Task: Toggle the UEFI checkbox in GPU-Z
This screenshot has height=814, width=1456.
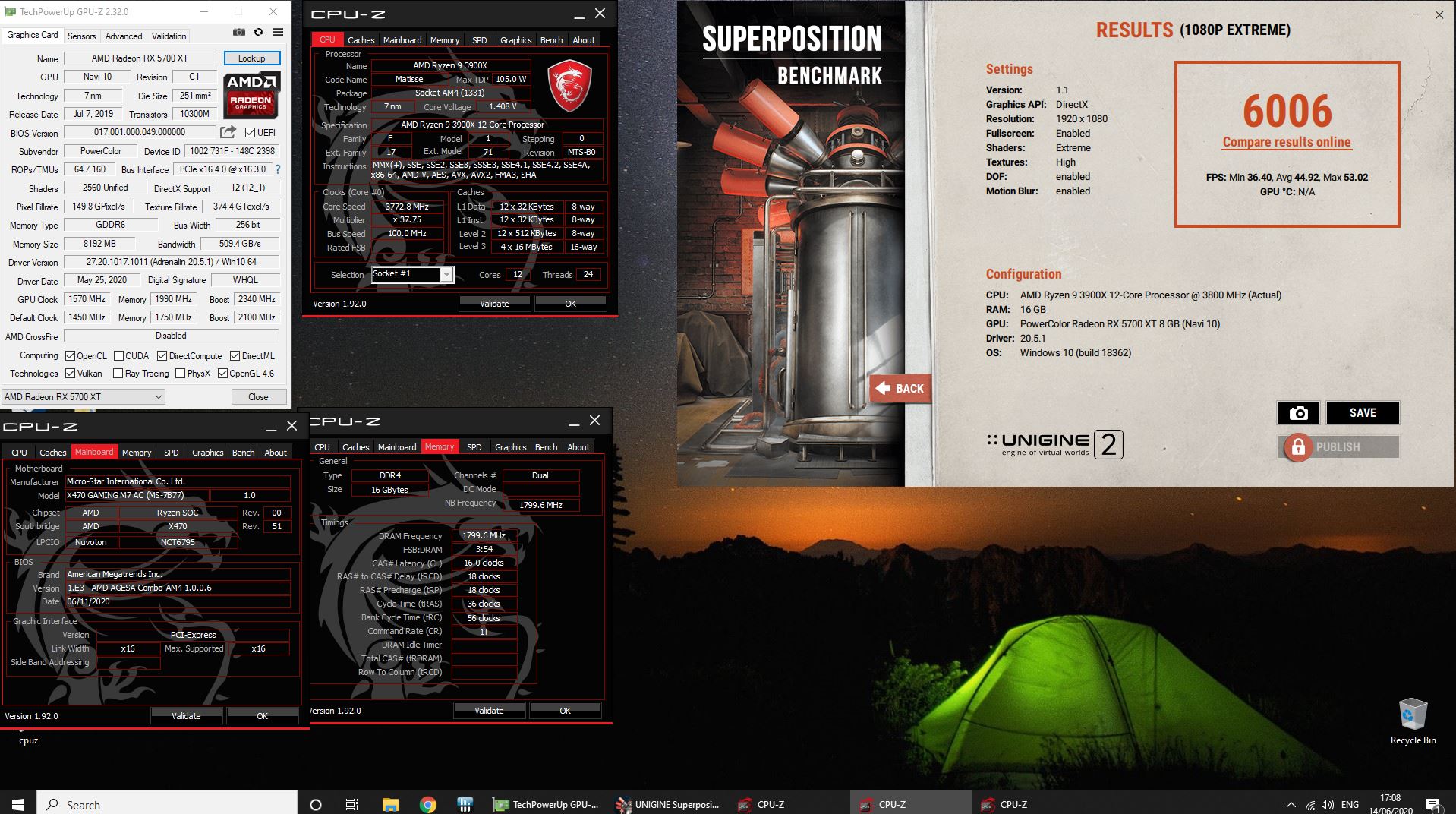Action: (250, 132)
